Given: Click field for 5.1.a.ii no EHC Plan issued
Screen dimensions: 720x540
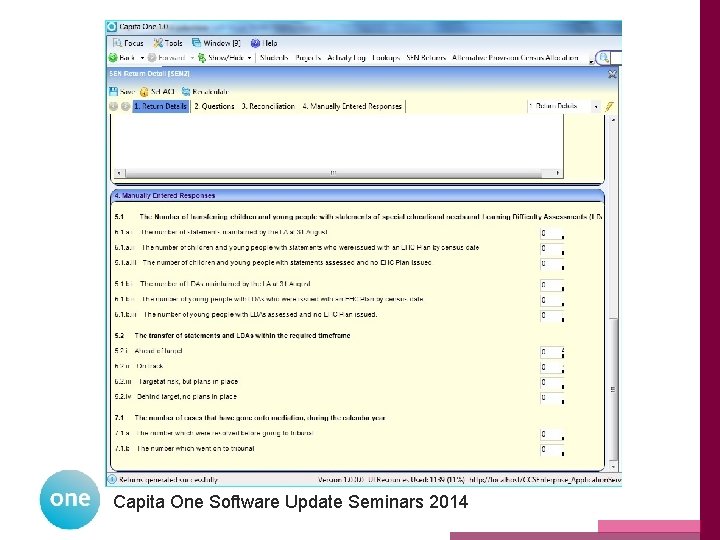Looking at the screenshot, I should [x=551, y=264].
